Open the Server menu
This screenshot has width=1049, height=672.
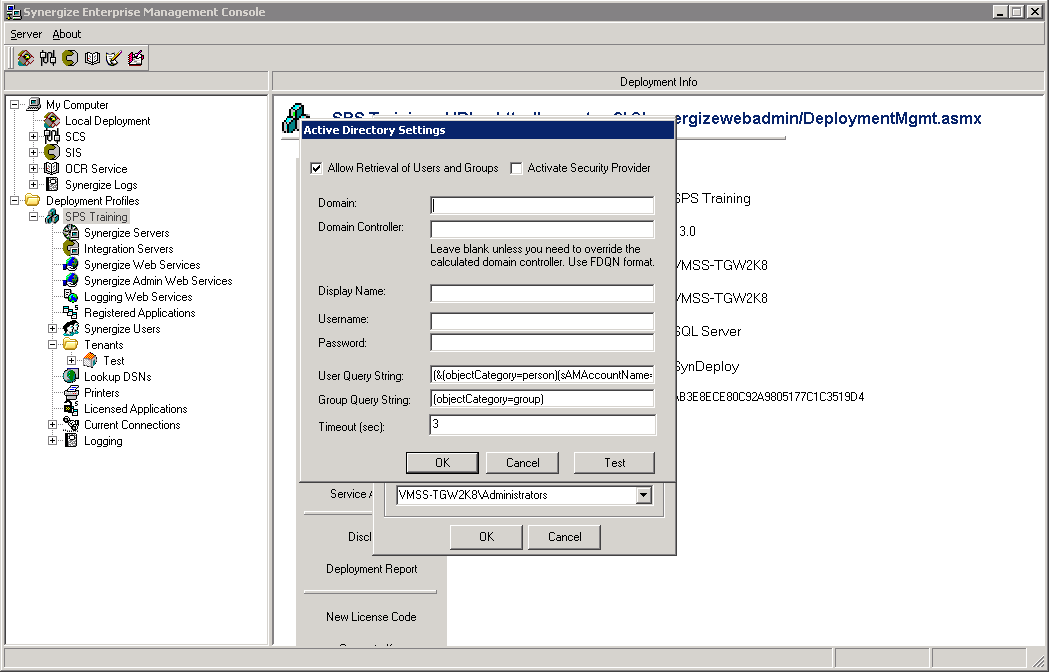pos(26,34)
